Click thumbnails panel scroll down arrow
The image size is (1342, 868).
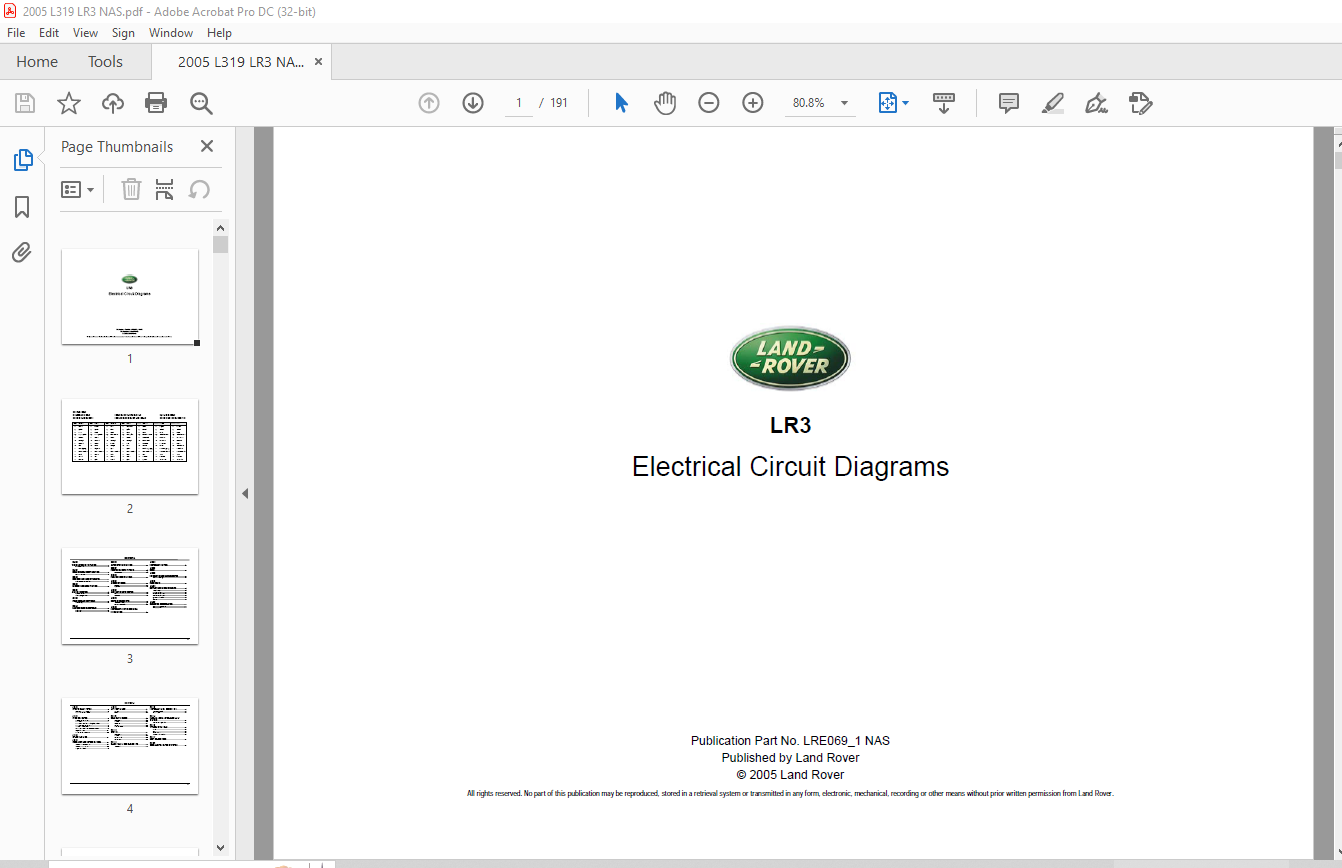(221, 848)
